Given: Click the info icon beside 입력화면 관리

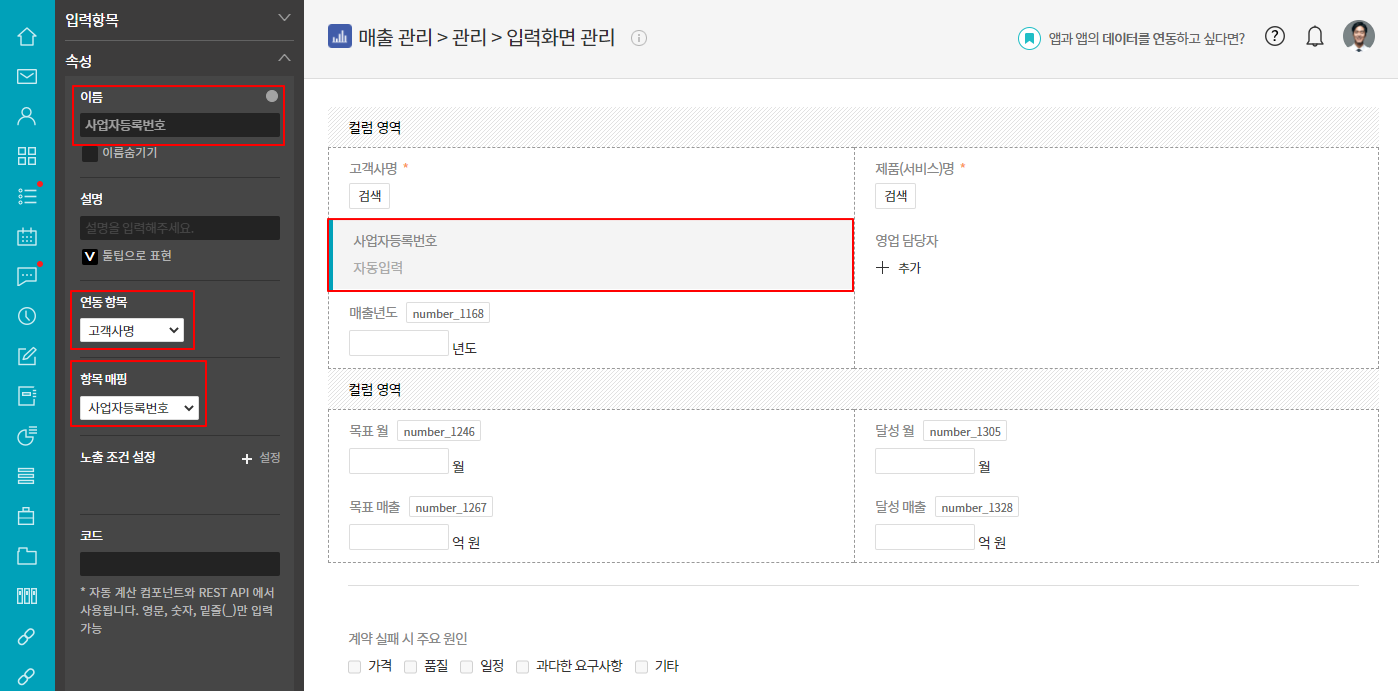Looking at the screenshot, I should coord(639,38).
